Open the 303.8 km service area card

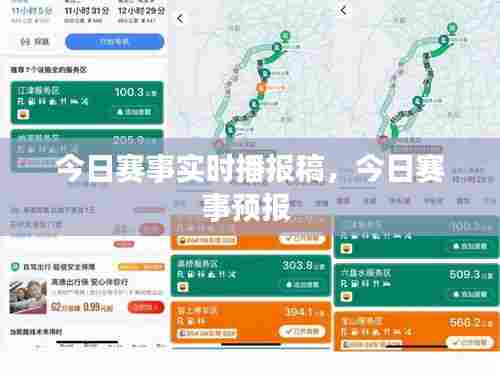(x=251, y=276)
